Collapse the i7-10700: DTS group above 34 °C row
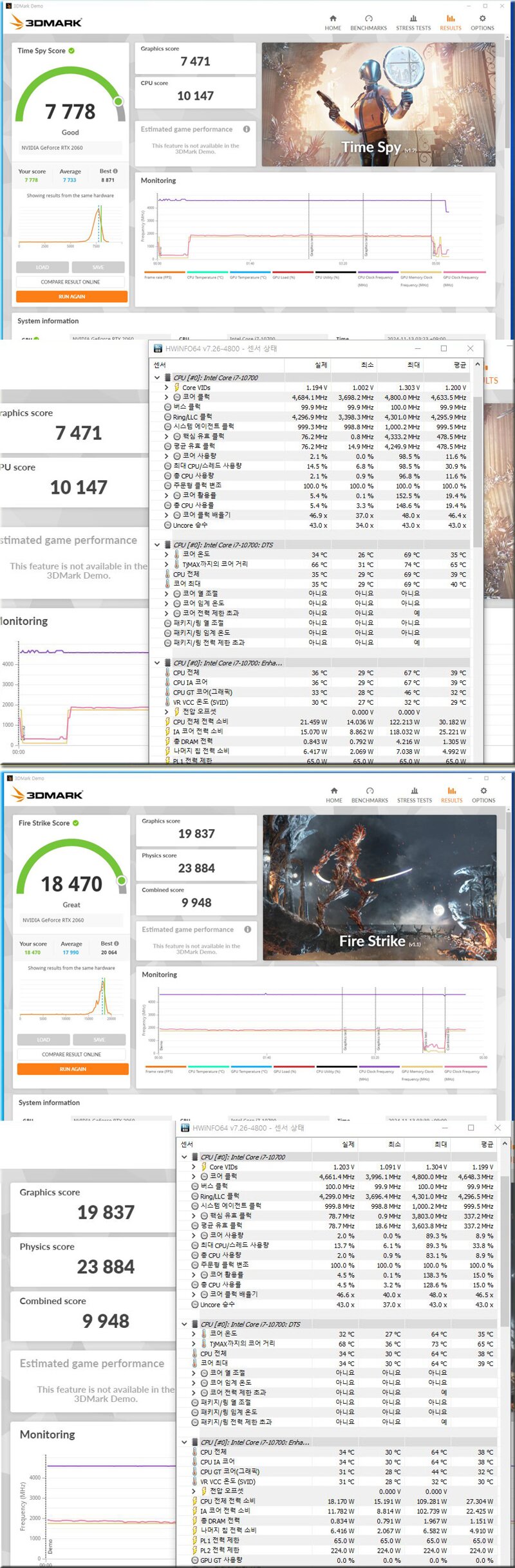Viewport: 515px width, 1568px height. tap(156, 545)
